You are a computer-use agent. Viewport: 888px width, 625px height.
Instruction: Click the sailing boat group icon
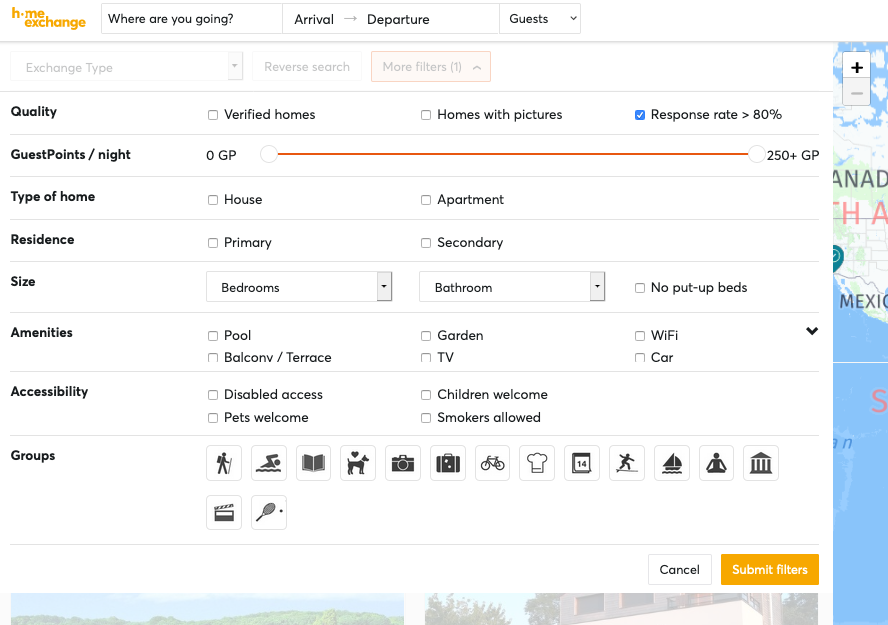(x=671, y=463)
